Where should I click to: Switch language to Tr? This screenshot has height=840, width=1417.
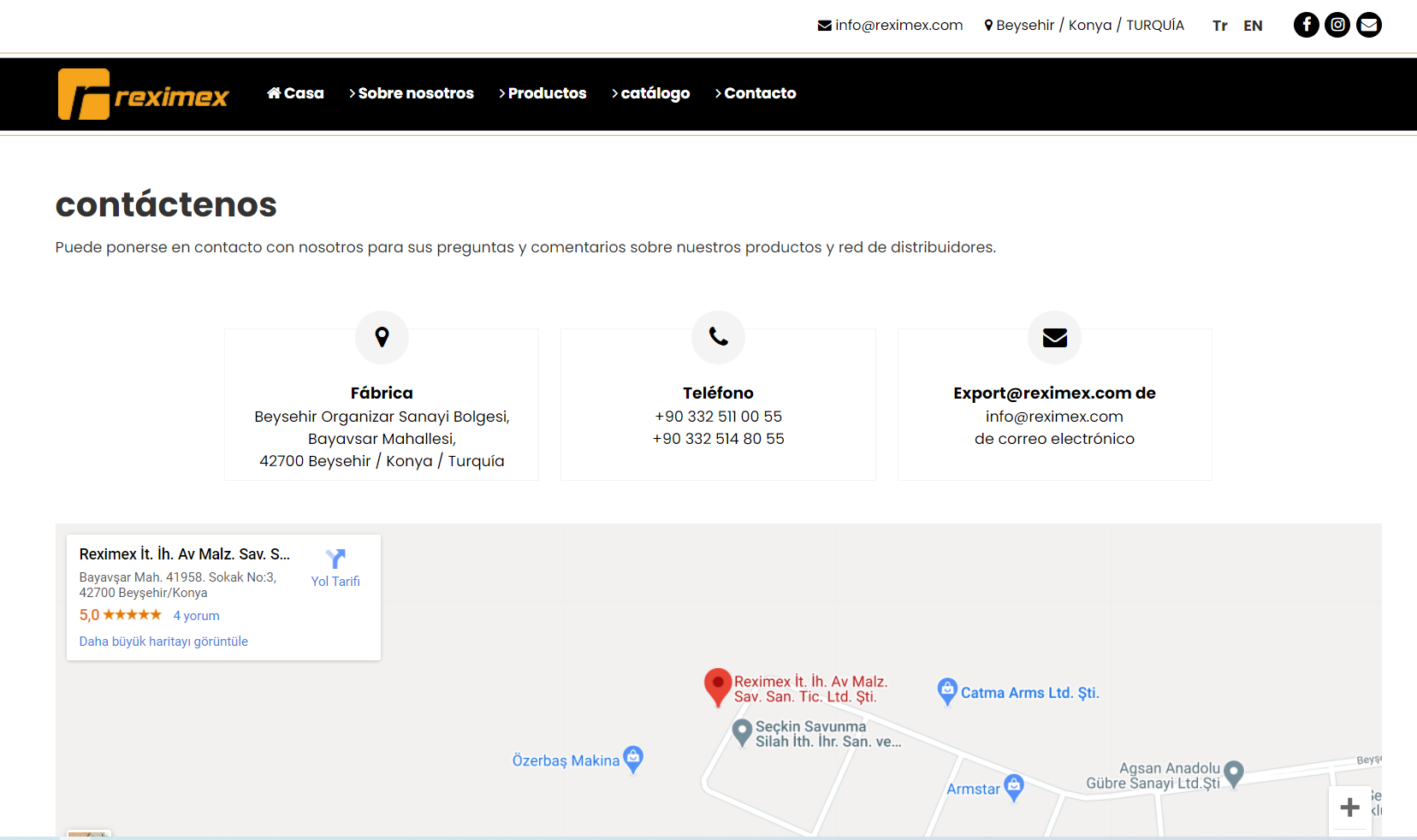tap(1219, 26)
